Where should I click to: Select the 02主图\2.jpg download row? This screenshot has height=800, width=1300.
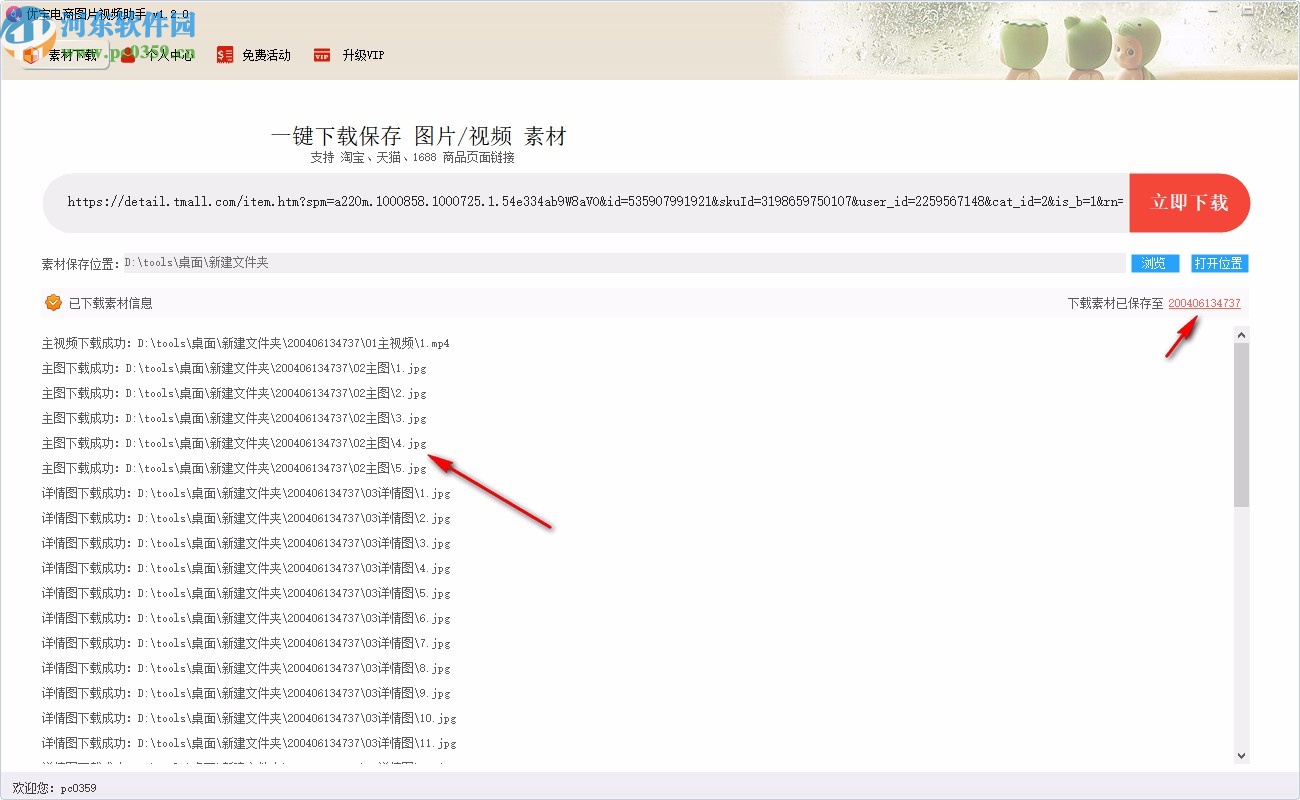[234, 394]
